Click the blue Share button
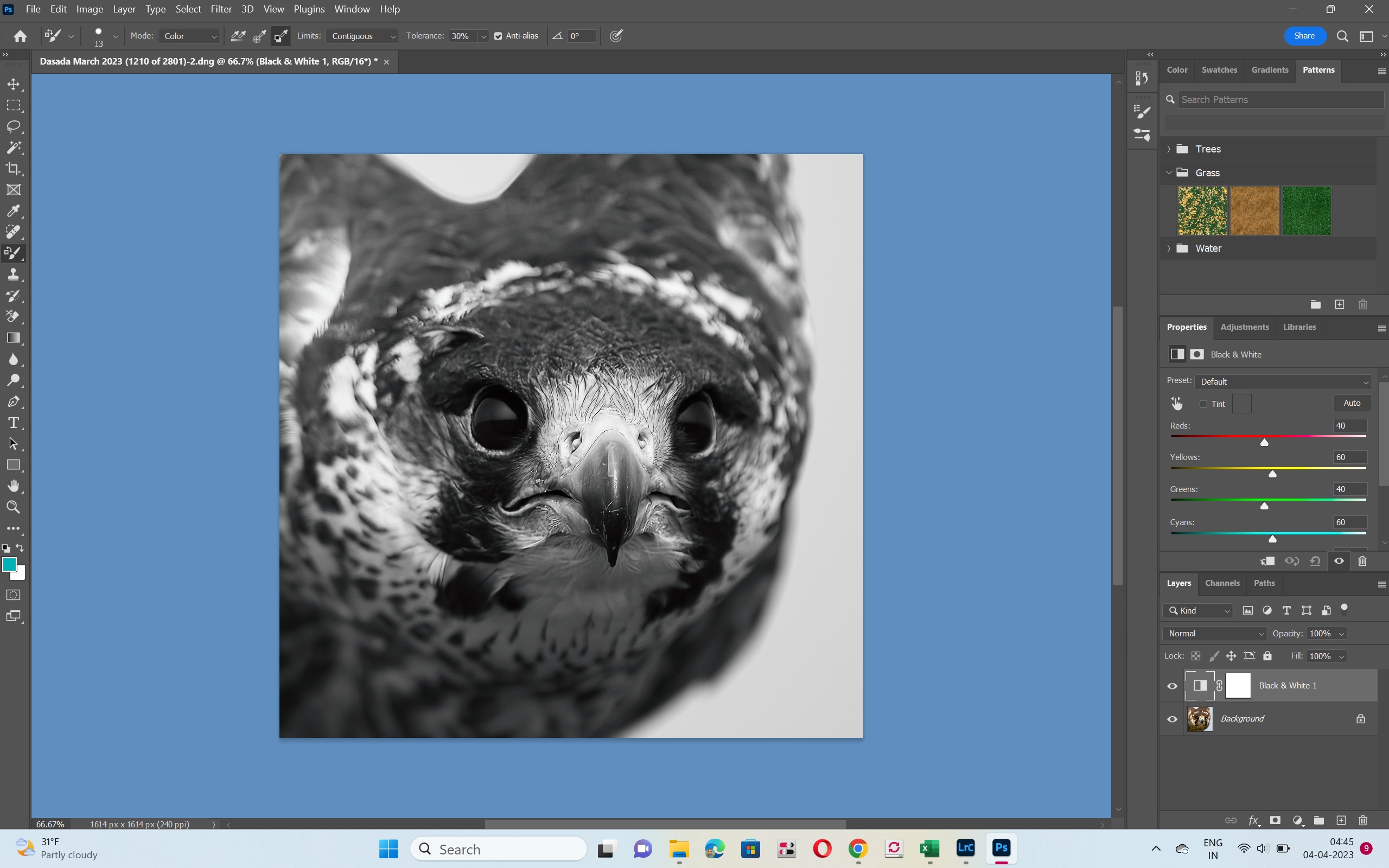 1304,36
